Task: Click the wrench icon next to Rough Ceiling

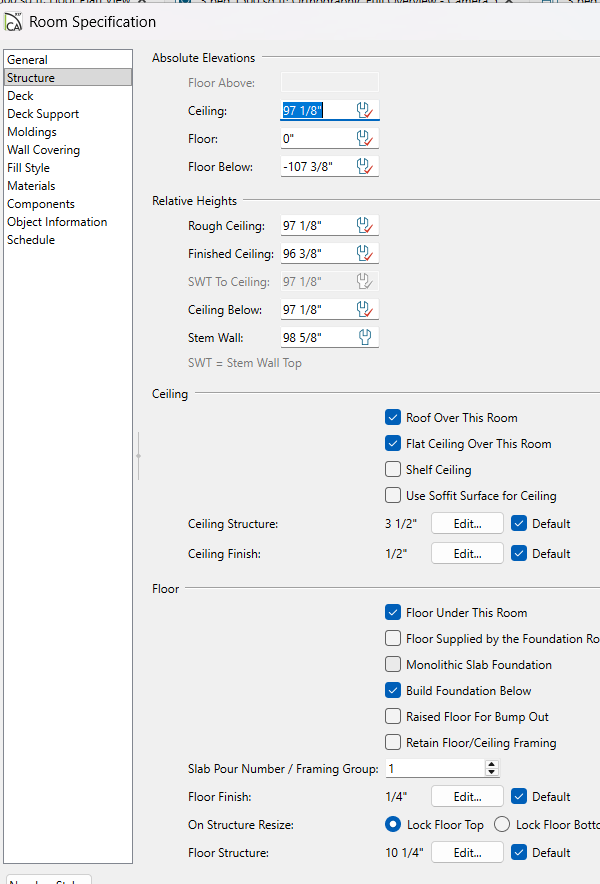Action: click(x=365, y=226)
